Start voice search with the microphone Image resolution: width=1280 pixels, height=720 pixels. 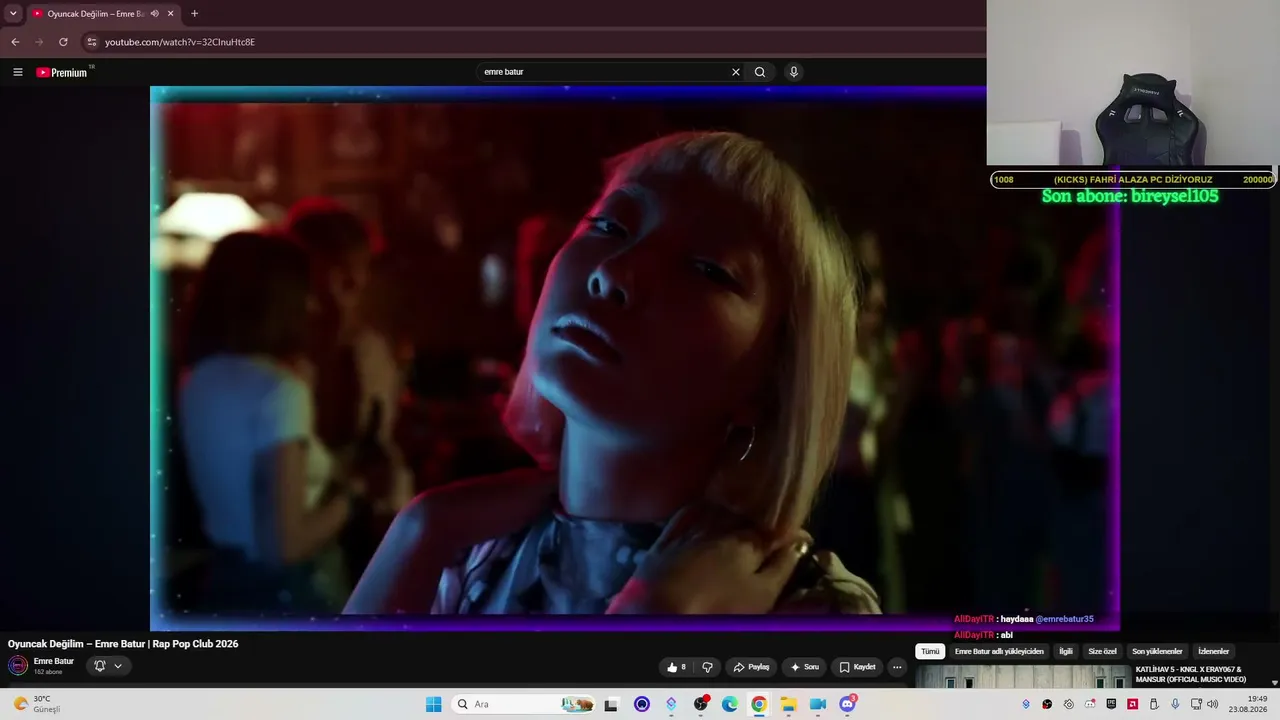coord(794,72)
